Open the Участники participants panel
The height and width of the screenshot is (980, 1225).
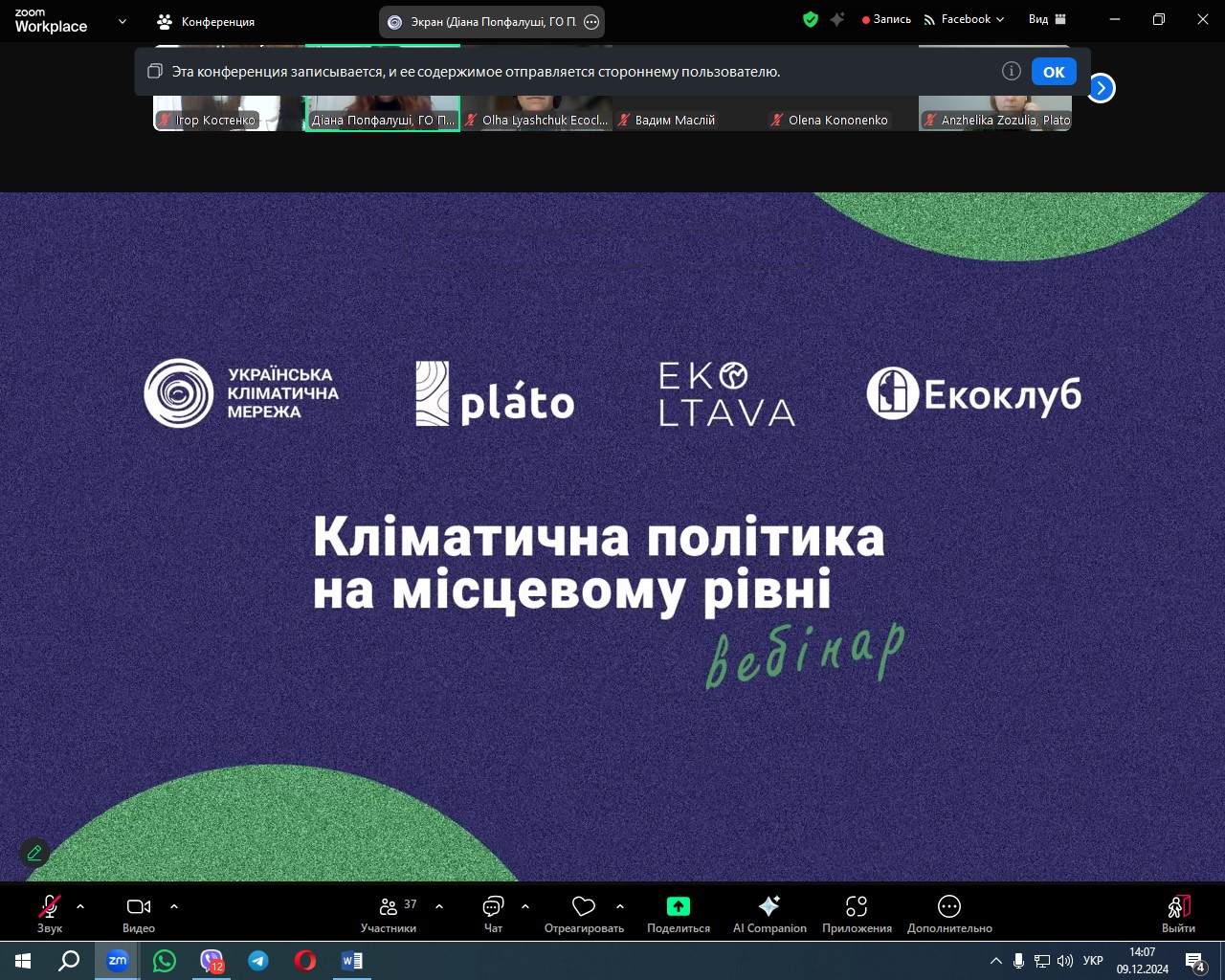[x=389, y=914]
